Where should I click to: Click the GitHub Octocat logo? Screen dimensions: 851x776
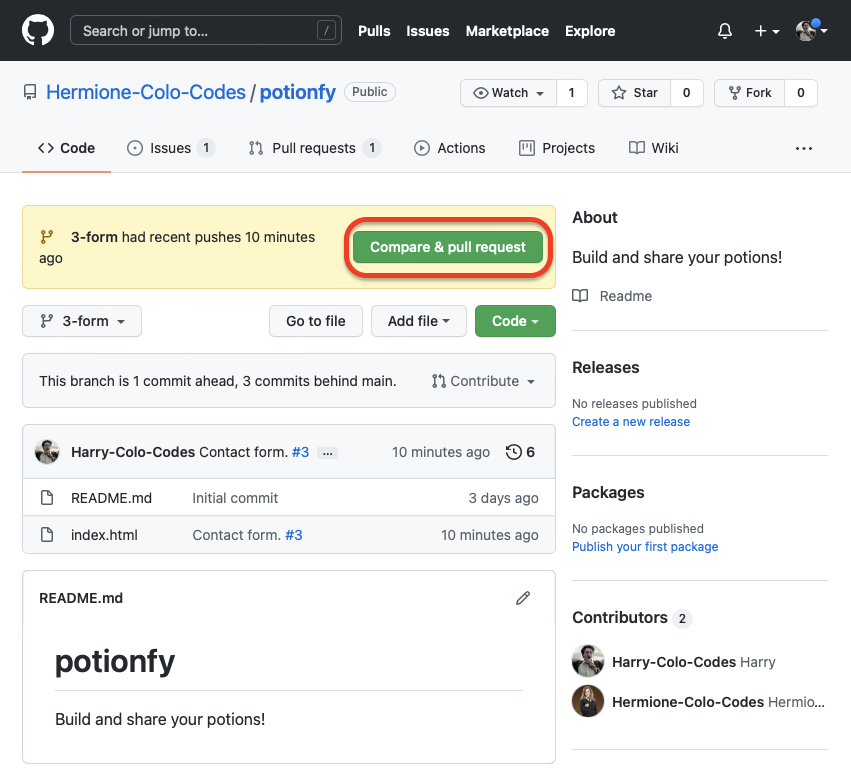tap(37, 31)
